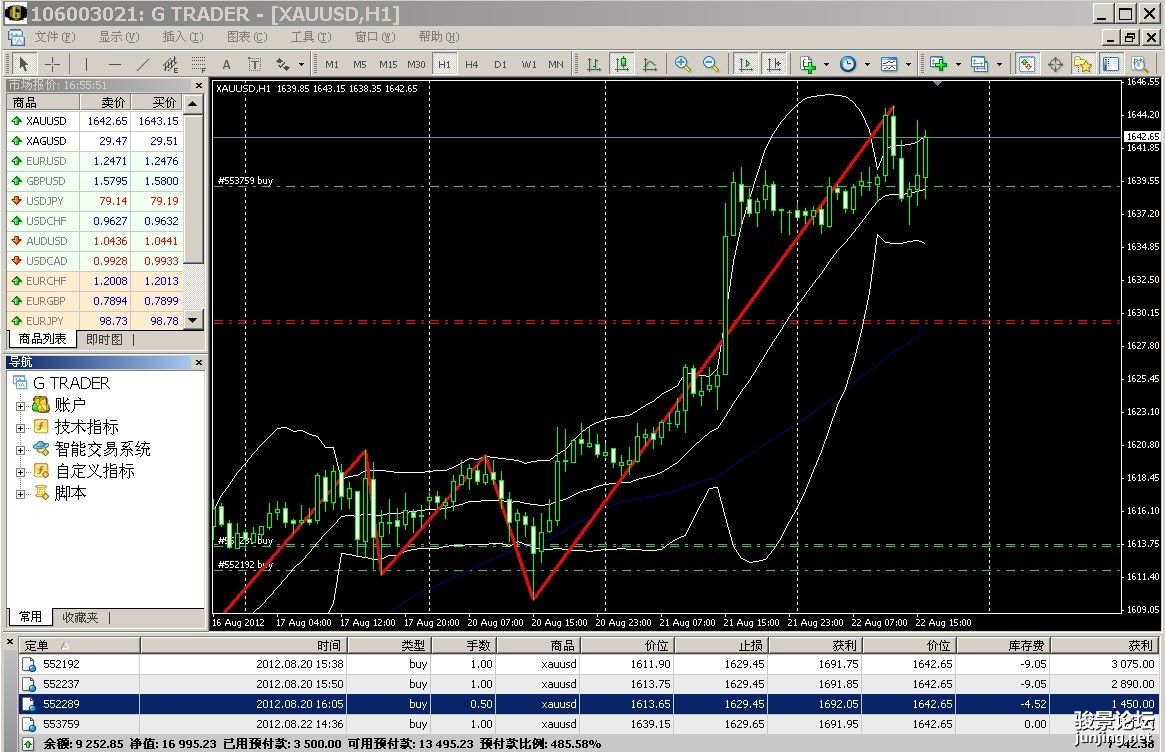Switch chart to M15 timeframe
Screen dimensions: 1165x752
[x=388, y=65]
